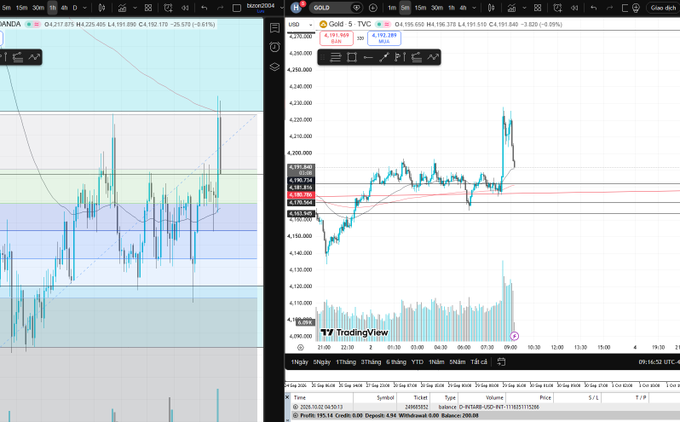The height and width of the screenshot is (422, 680).
Task: Open the object tree layers icon
Action: (x=275, y=67)
